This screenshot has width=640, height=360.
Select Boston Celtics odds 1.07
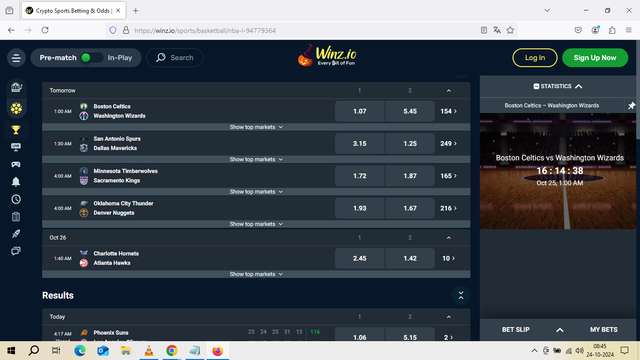(360, 111)
